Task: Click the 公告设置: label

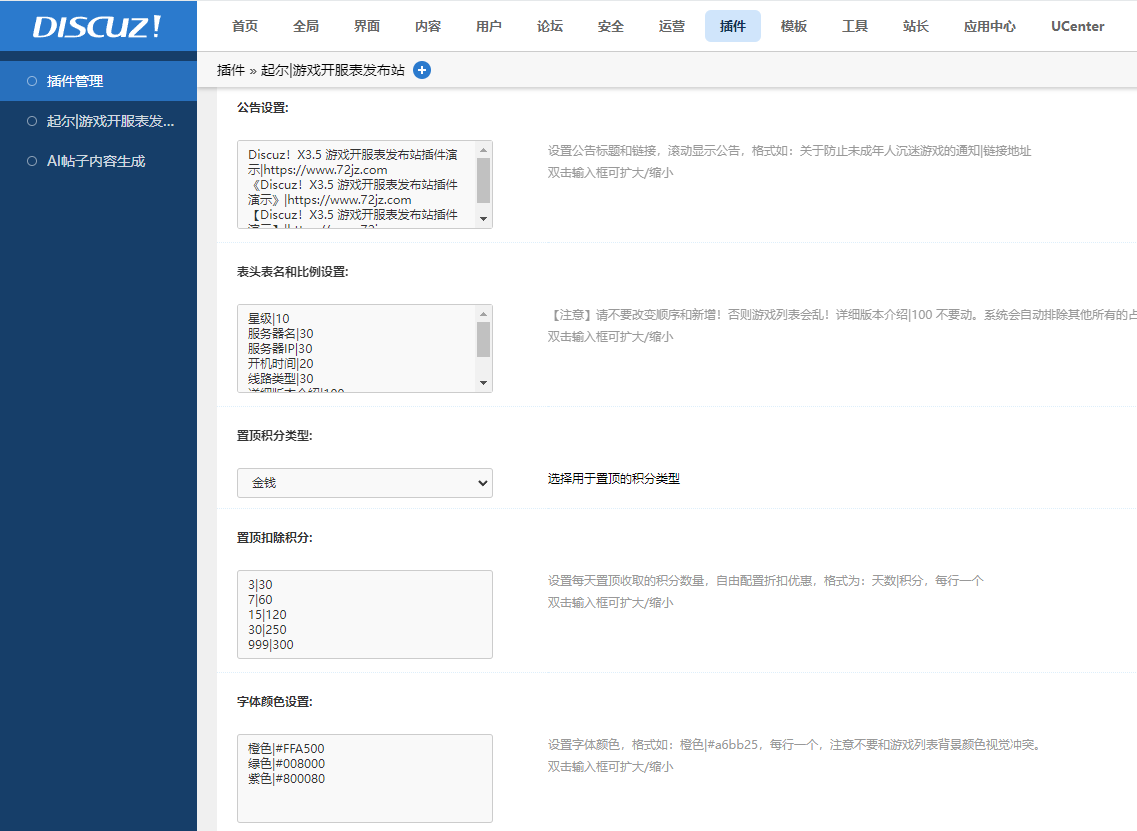Action: click(x=262, y=107)
